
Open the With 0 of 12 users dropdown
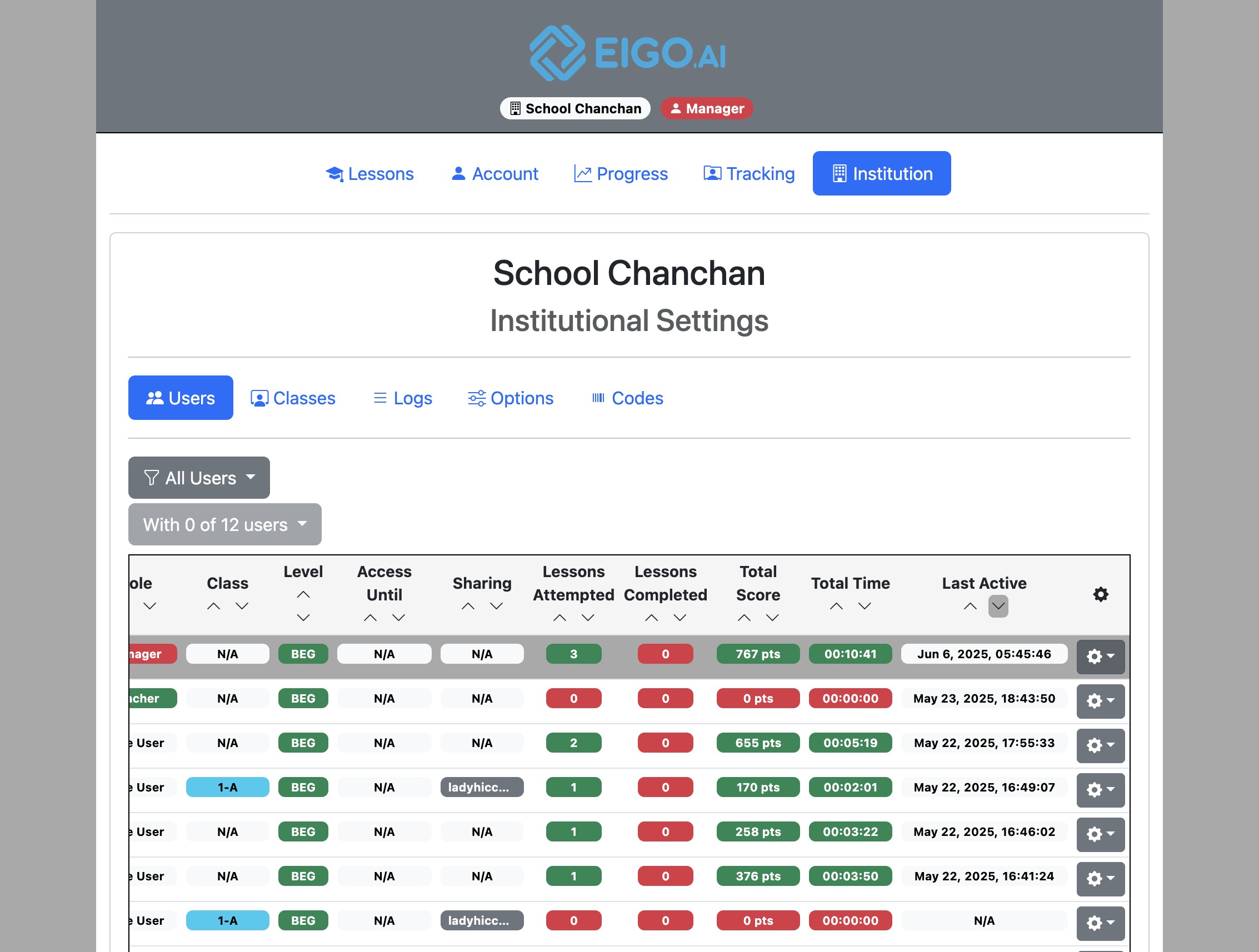click(225, 525)
